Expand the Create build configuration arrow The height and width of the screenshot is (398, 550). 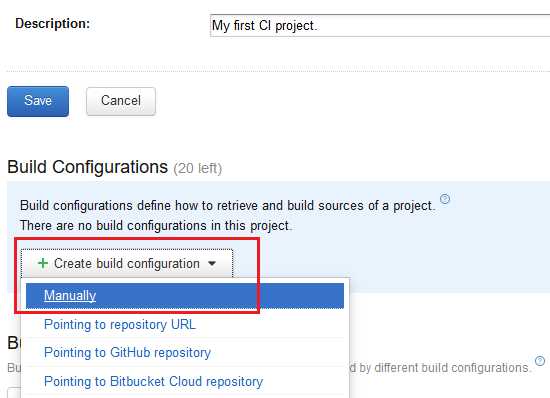212,263
